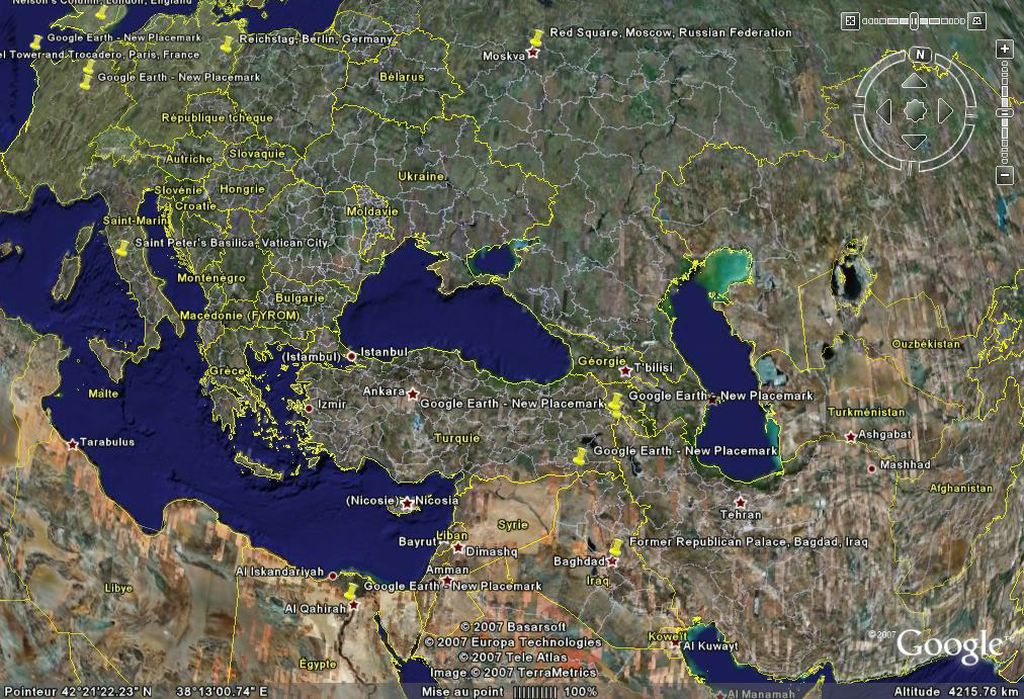The image size is (1024, 699).
Task: Click the Istanbul city dot marker
Action: click(x=351, y=356)
